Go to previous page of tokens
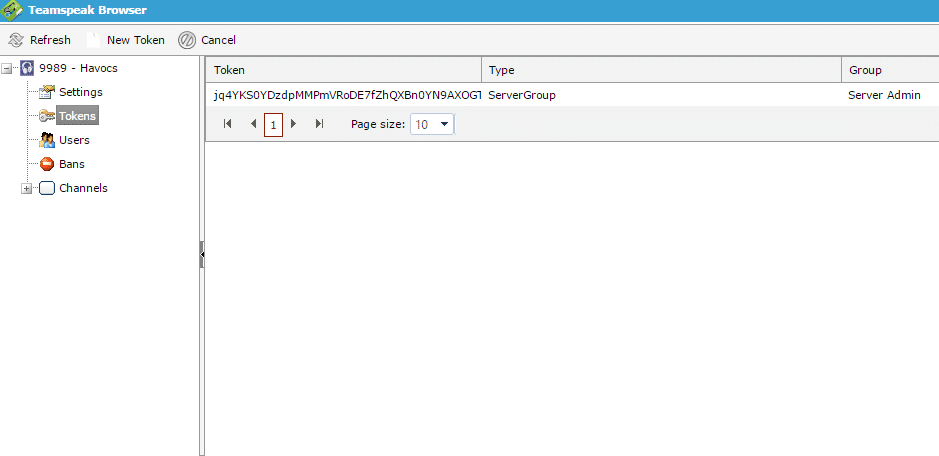The width and height of the screenshot is (939, 456). 253,124
